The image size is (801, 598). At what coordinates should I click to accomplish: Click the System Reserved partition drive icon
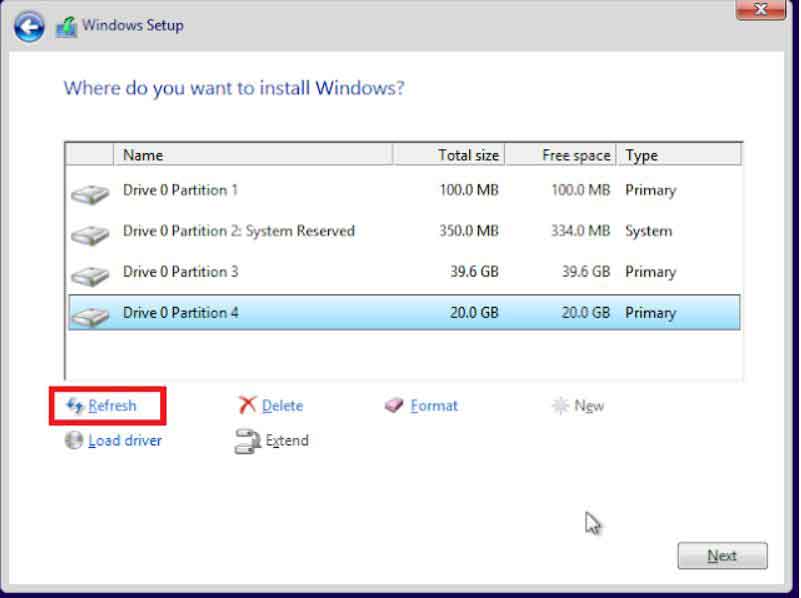pyautogui.click(x=90, y=234)
